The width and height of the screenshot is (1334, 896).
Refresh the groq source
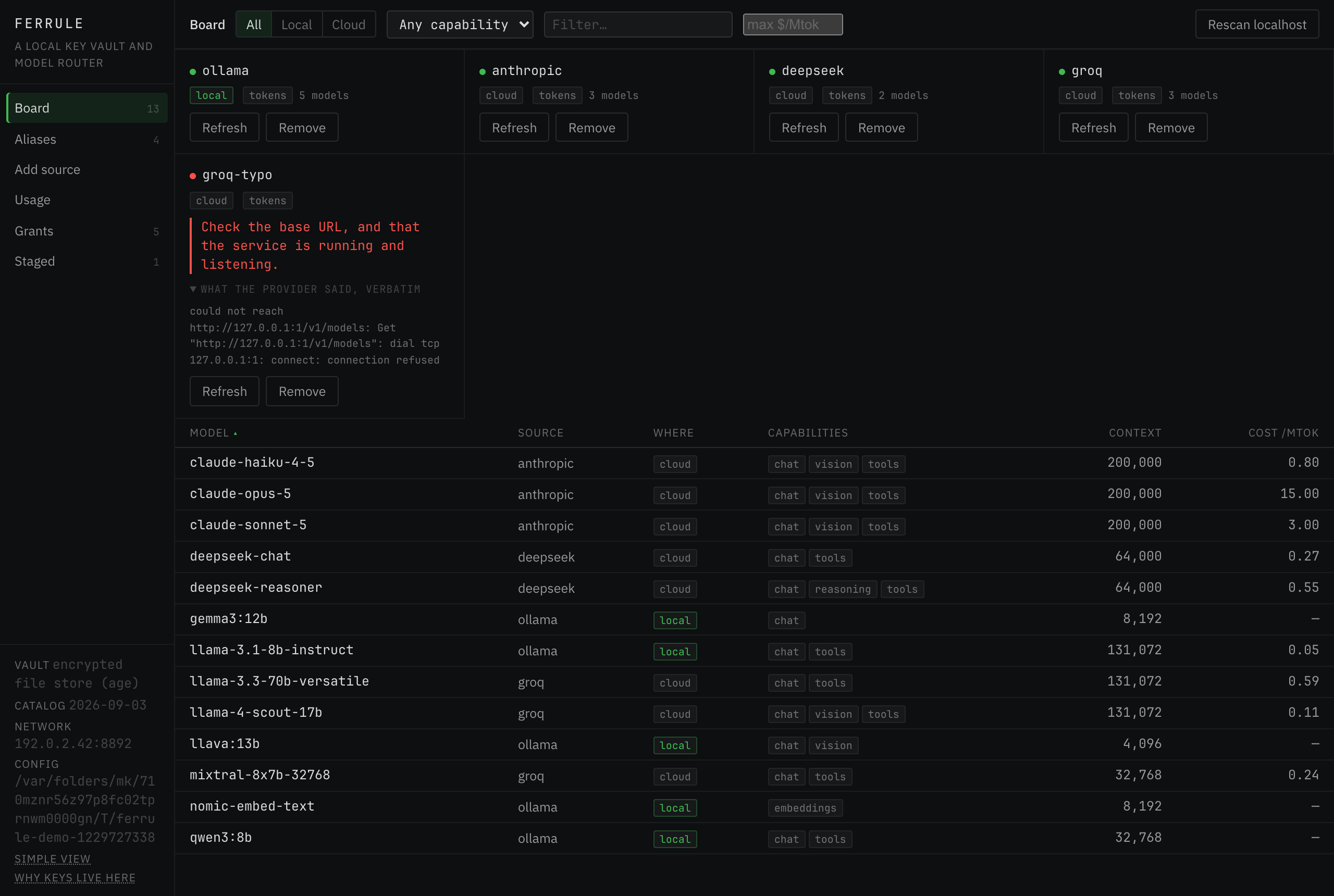pos(1093,128)
